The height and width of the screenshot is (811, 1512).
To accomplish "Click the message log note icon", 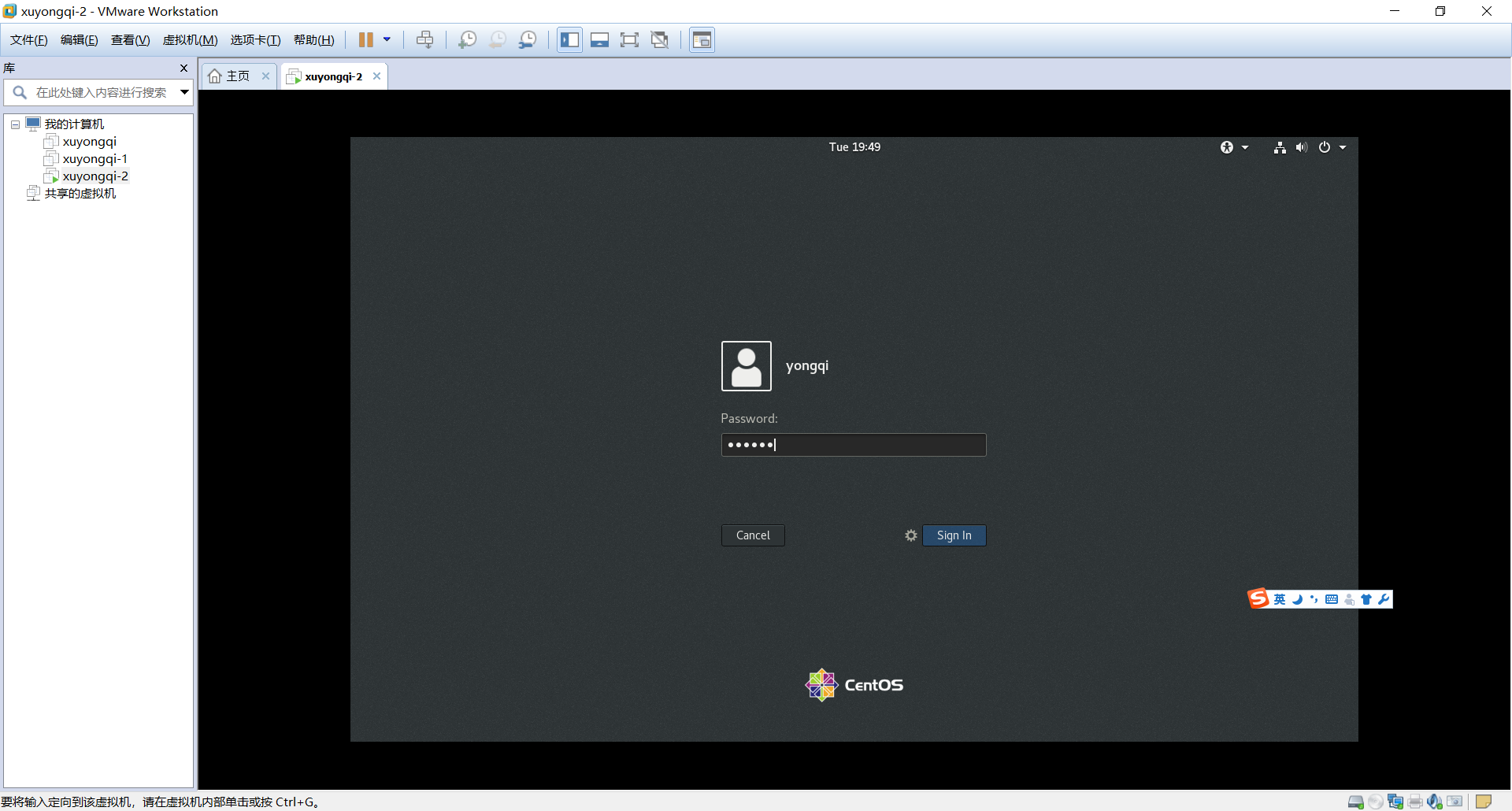I will [x=1484, y=802].
